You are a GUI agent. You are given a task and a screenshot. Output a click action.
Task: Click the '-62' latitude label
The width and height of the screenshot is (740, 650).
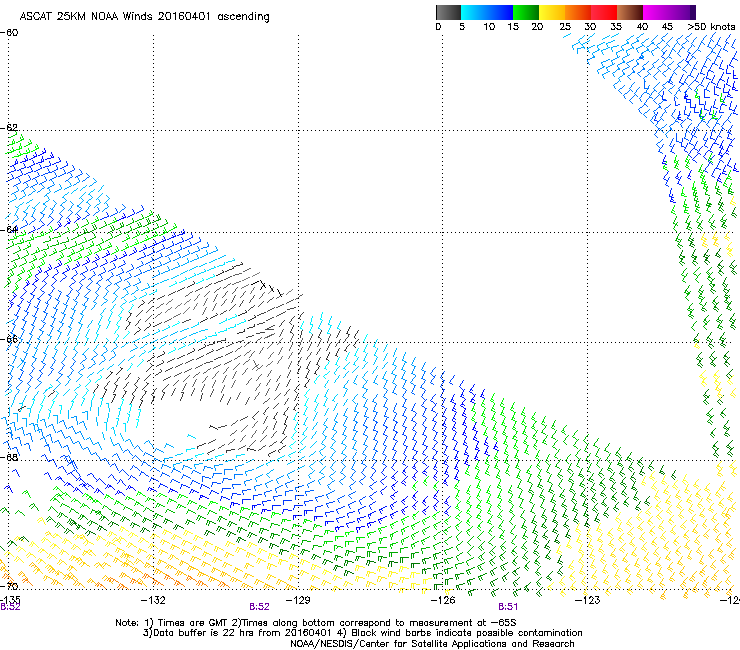(x=9, y=128)
